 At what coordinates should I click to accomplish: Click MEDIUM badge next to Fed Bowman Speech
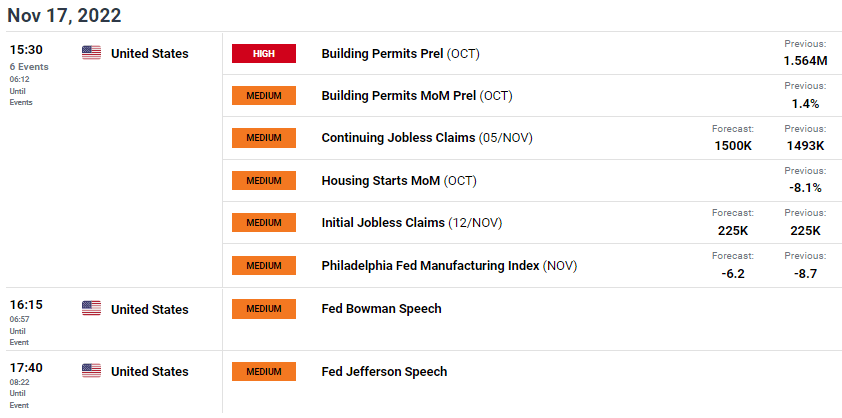264,309
